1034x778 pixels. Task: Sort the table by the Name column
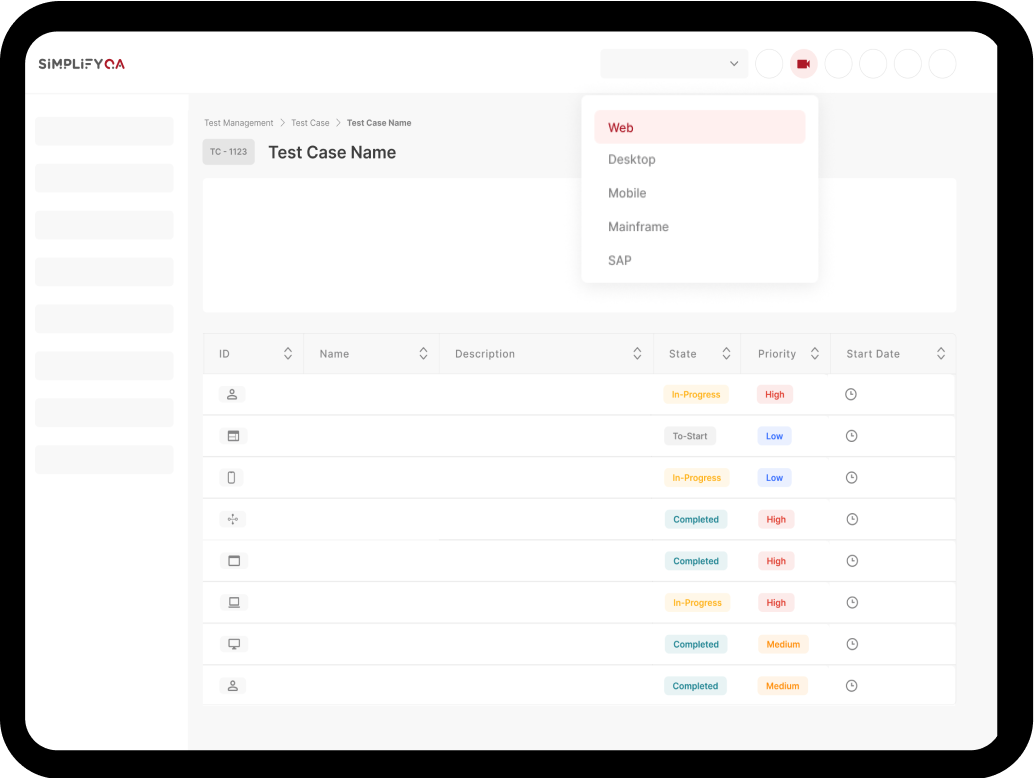(423, 353)
